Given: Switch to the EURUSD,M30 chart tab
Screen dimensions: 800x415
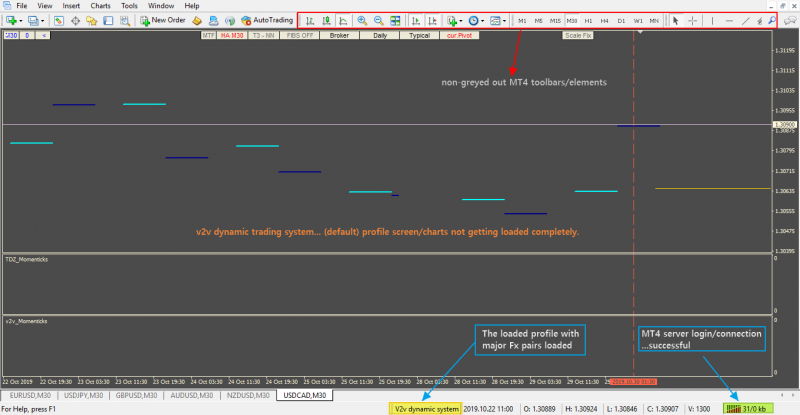Looking at the screenshot, I should [30, 396].
